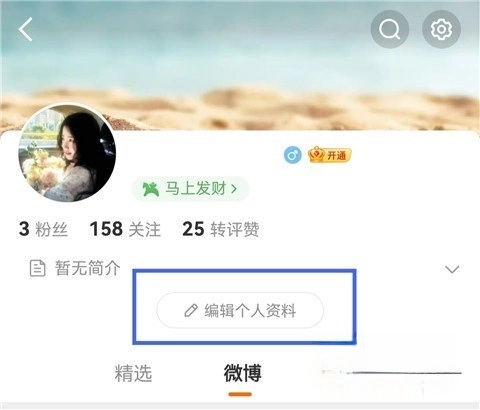Image resolution: width=480 pixels, height=410 pixels.
Task: Tap the green horse icon on the badge
Action: [x=150, y=189]
